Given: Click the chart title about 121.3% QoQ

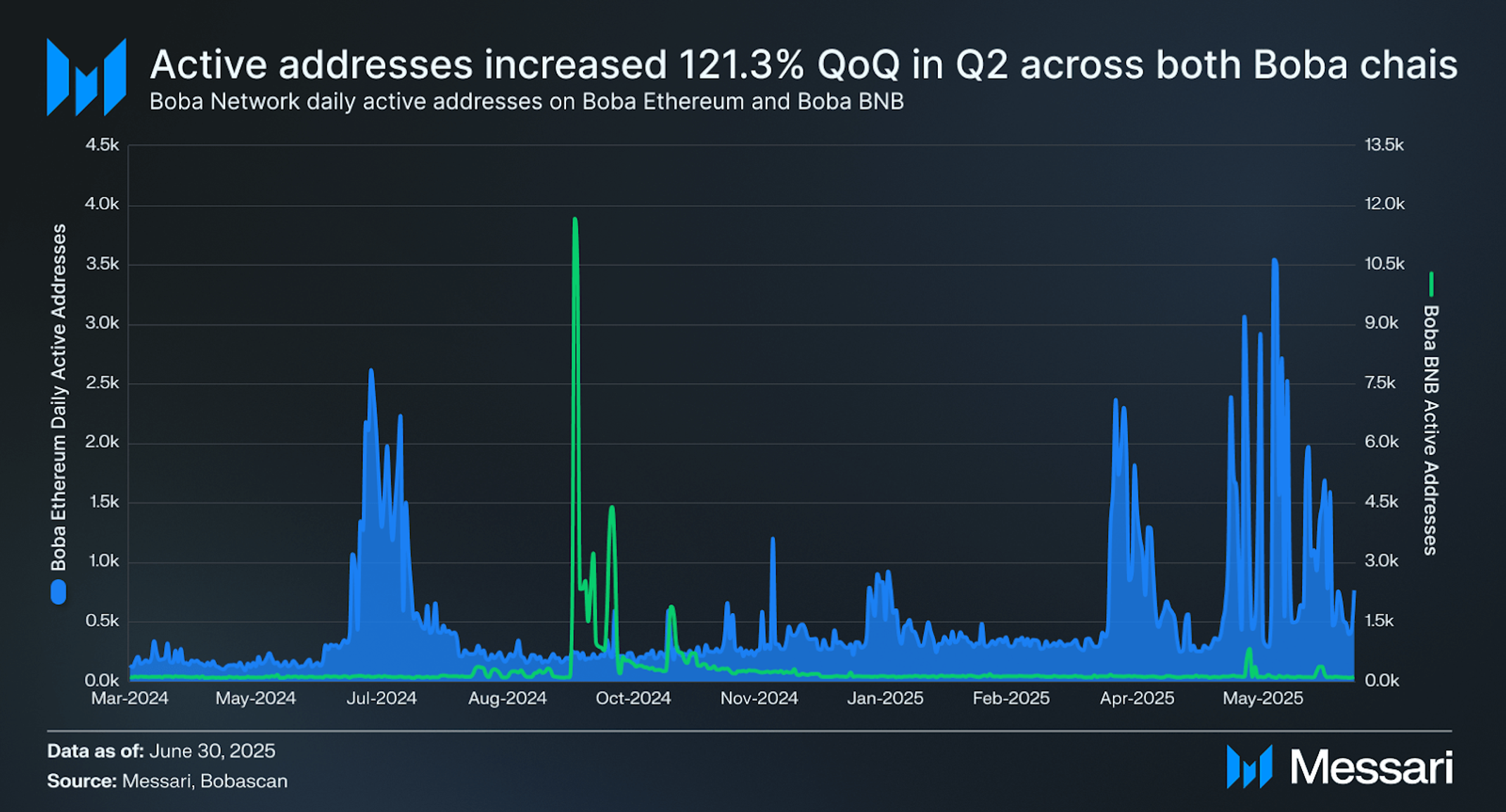Looking at the screenshot, I should click(804, 65).
